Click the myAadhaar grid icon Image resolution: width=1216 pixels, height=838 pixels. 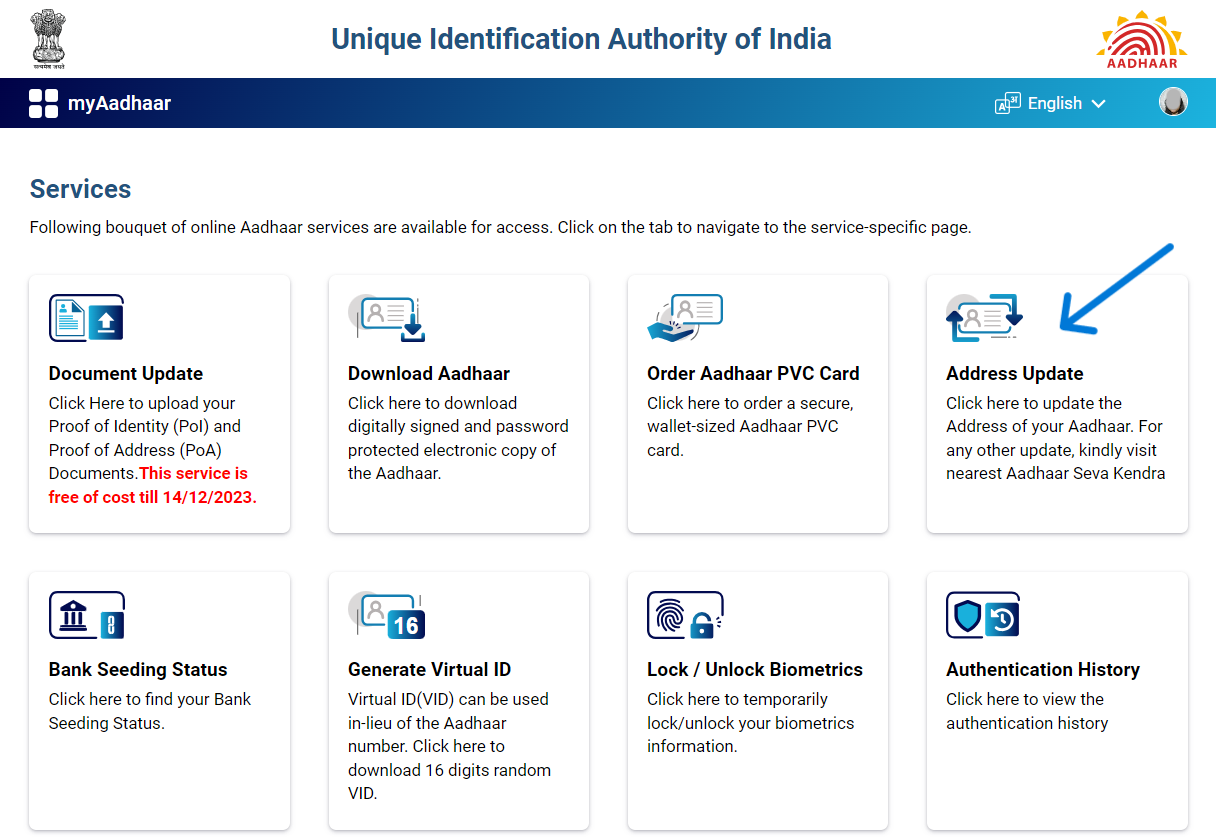click(43, 102)
